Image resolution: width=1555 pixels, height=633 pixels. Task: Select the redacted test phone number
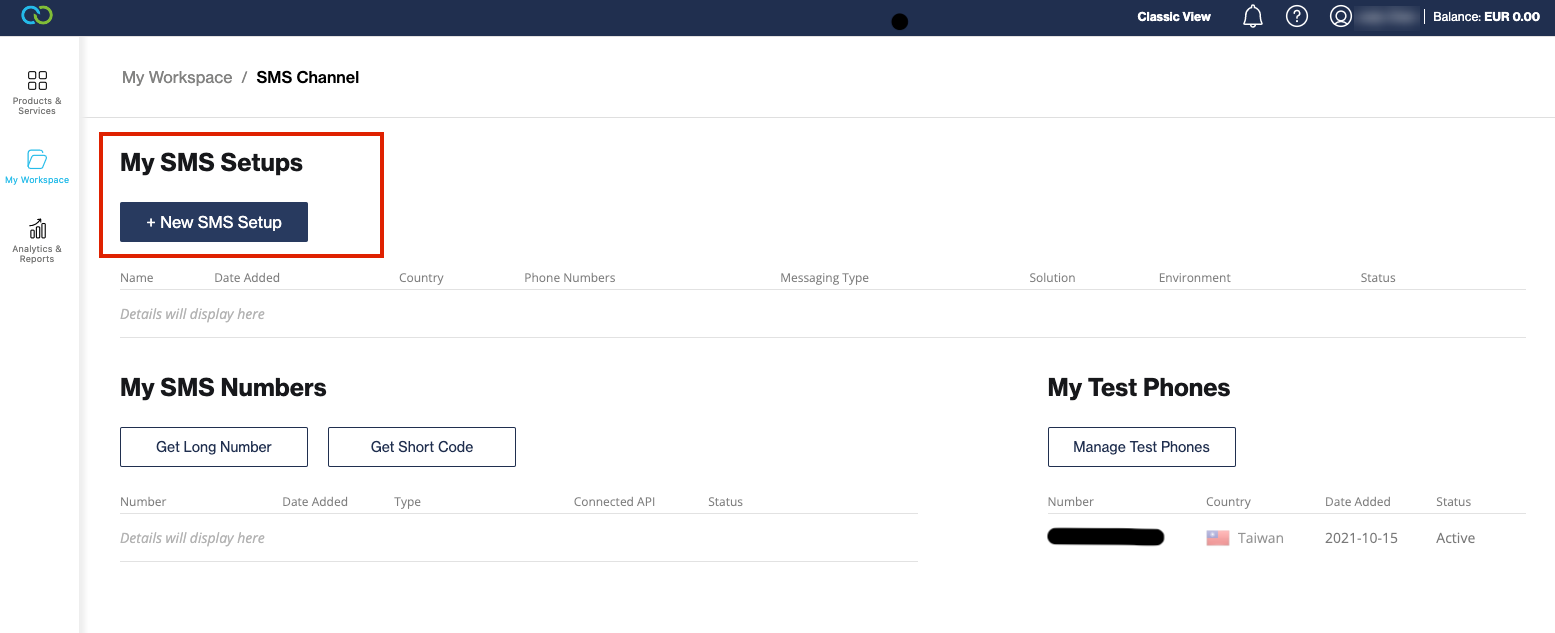click(x=1105, y=538)
